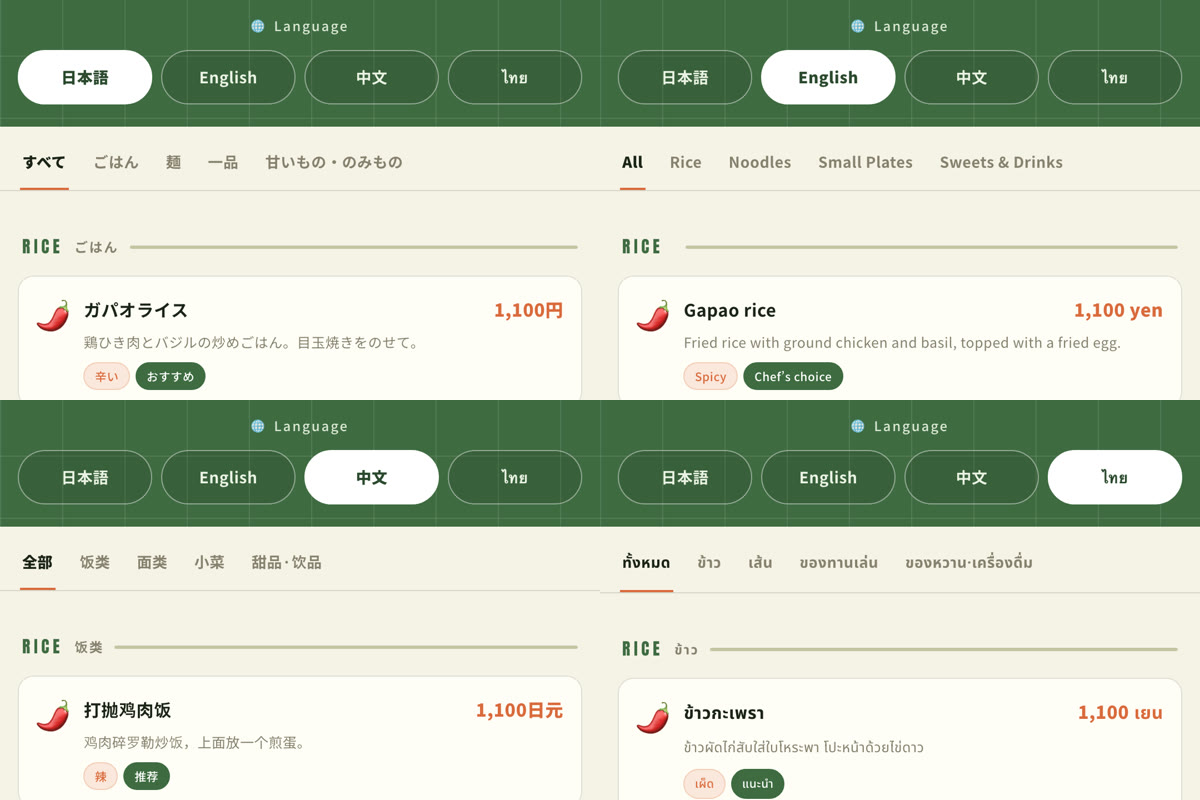Click the dish name 打抛鸡肉饭
This screenshot has height=800, width=1200.
(128, 710)
